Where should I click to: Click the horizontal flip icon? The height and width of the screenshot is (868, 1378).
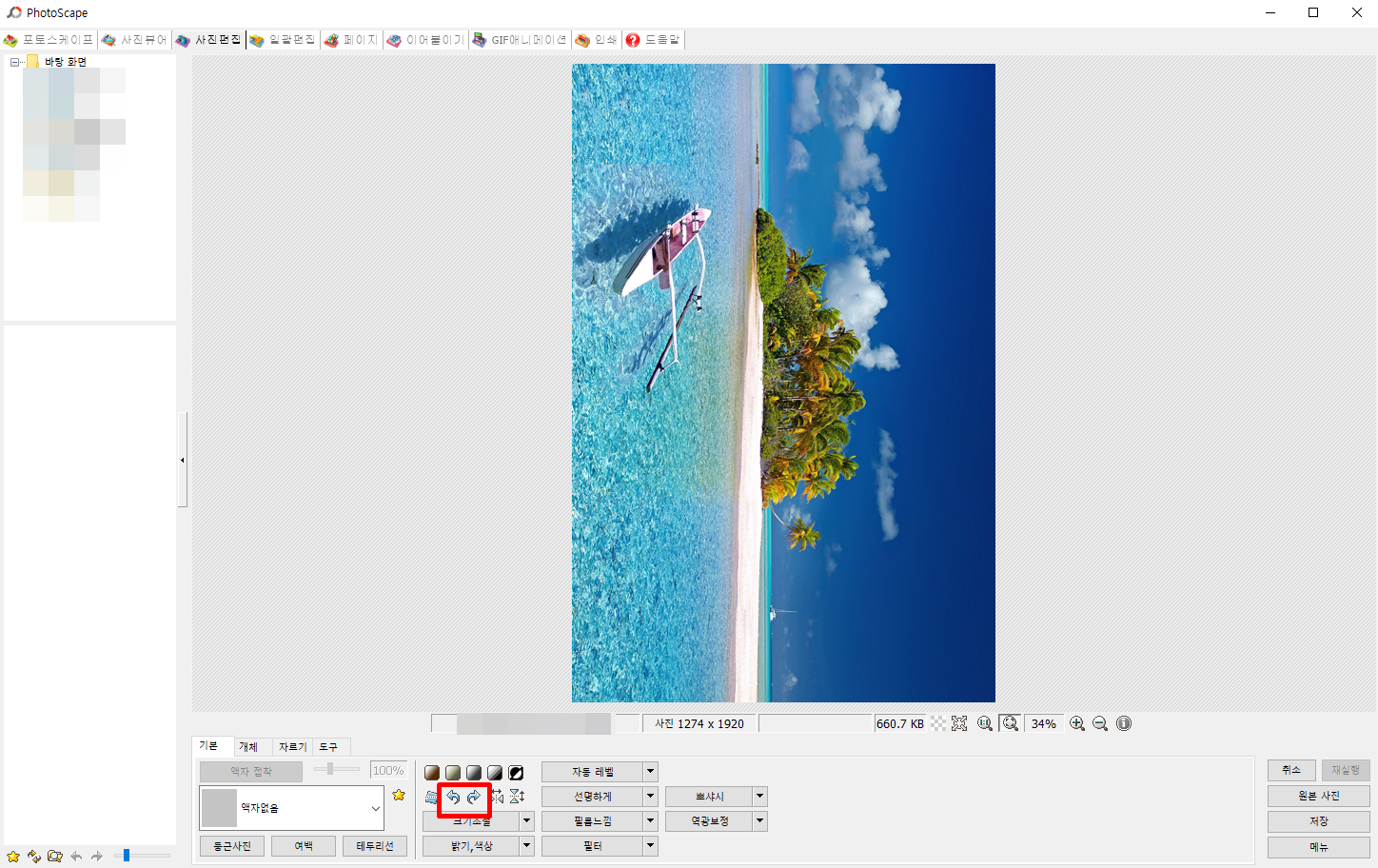coord(497,797)
